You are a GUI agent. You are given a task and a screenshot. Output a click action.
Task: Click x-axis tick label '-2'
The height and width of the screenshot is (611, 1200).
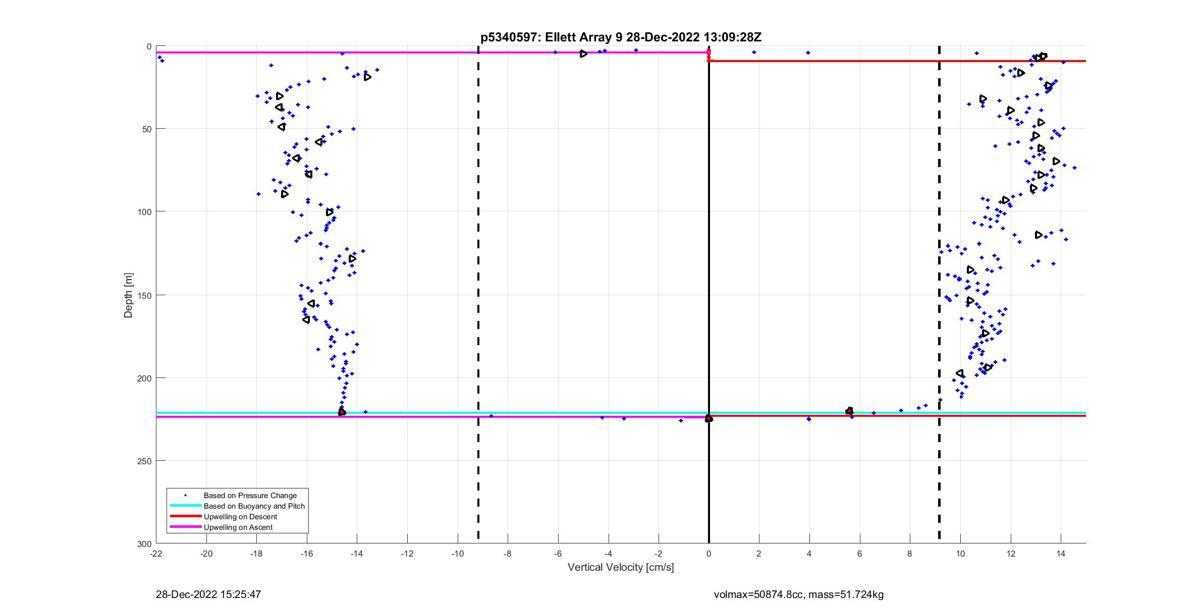tap(658, 553)
